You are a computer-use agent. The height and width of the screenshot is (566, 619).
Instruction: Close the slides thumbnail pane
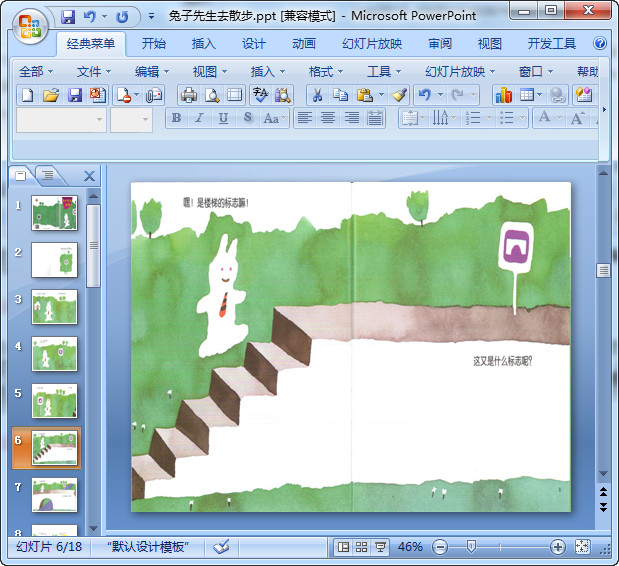(x=90, y=176)
